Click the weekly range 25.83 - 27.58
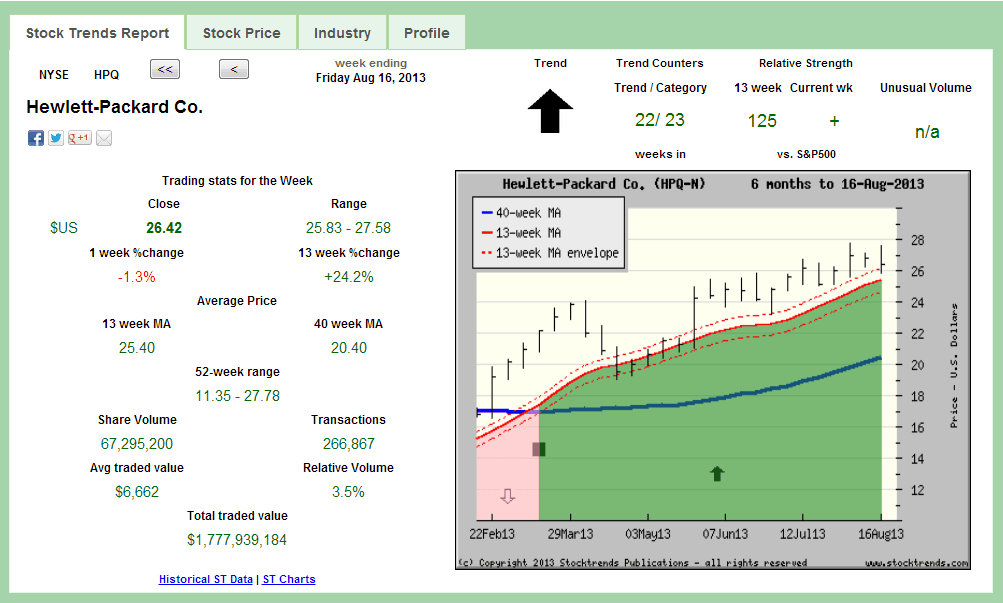The height and width of the screenshot is (603, 1003). click(348, 228)
